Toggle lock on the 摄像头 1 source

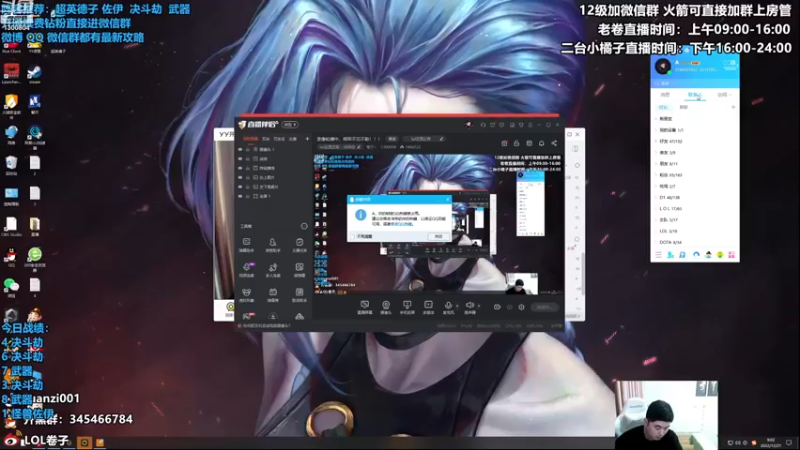(248, 149)
